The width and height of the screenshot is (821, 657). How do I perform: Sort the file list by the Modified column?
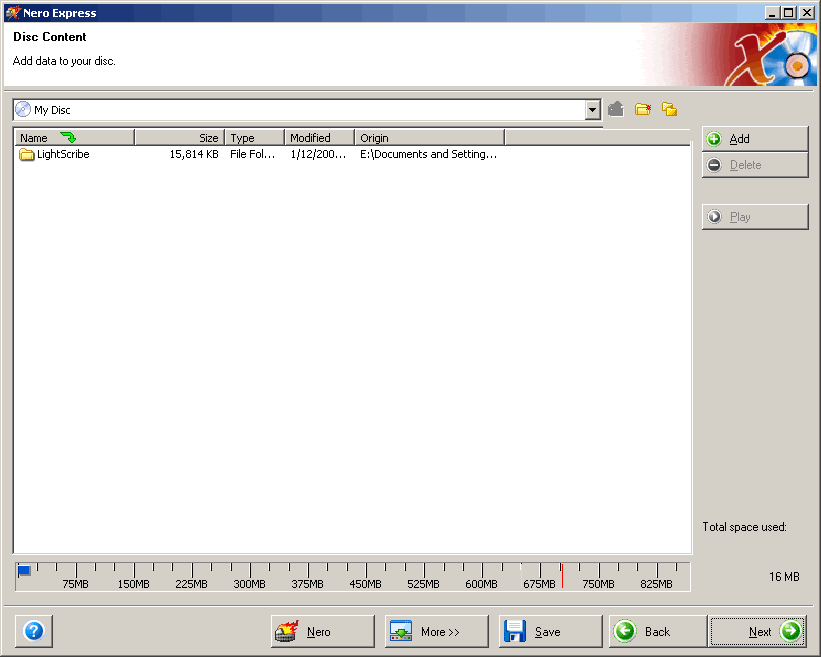(319, 138)
